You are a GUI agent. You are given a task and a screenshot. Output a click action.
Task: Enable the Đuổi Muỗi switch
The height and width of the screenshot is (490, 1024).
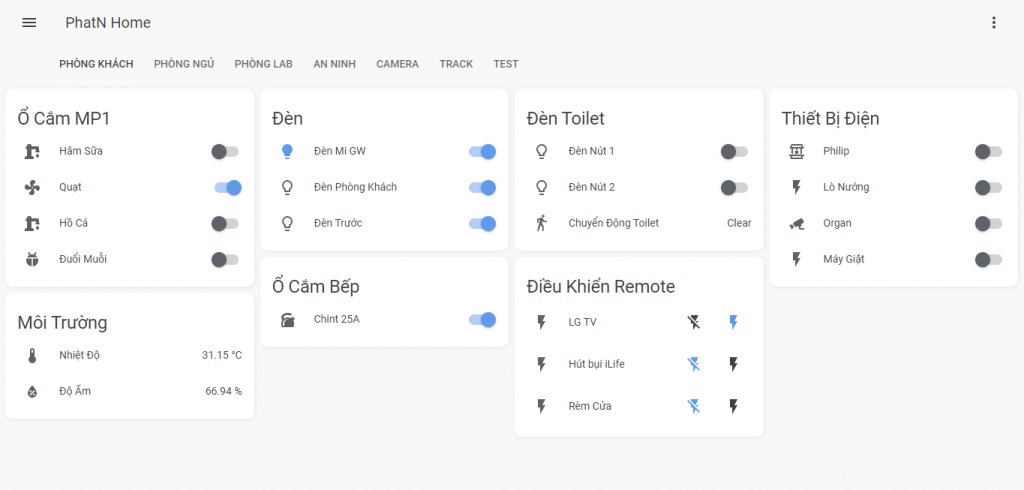pos(225,259)
